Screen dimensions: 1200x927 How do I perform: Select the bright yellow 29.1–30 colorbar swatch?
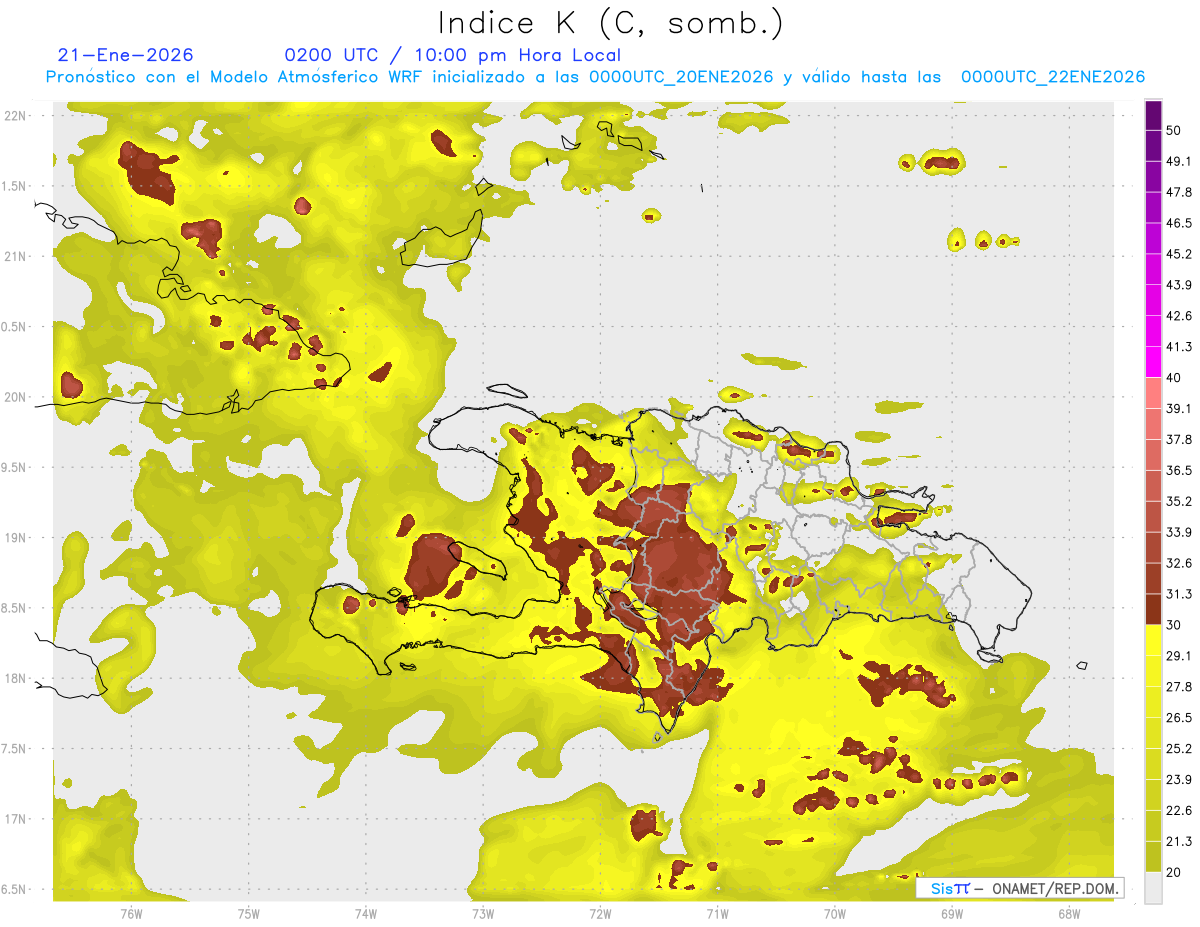pyautogui.click(x=1153, y=640)
